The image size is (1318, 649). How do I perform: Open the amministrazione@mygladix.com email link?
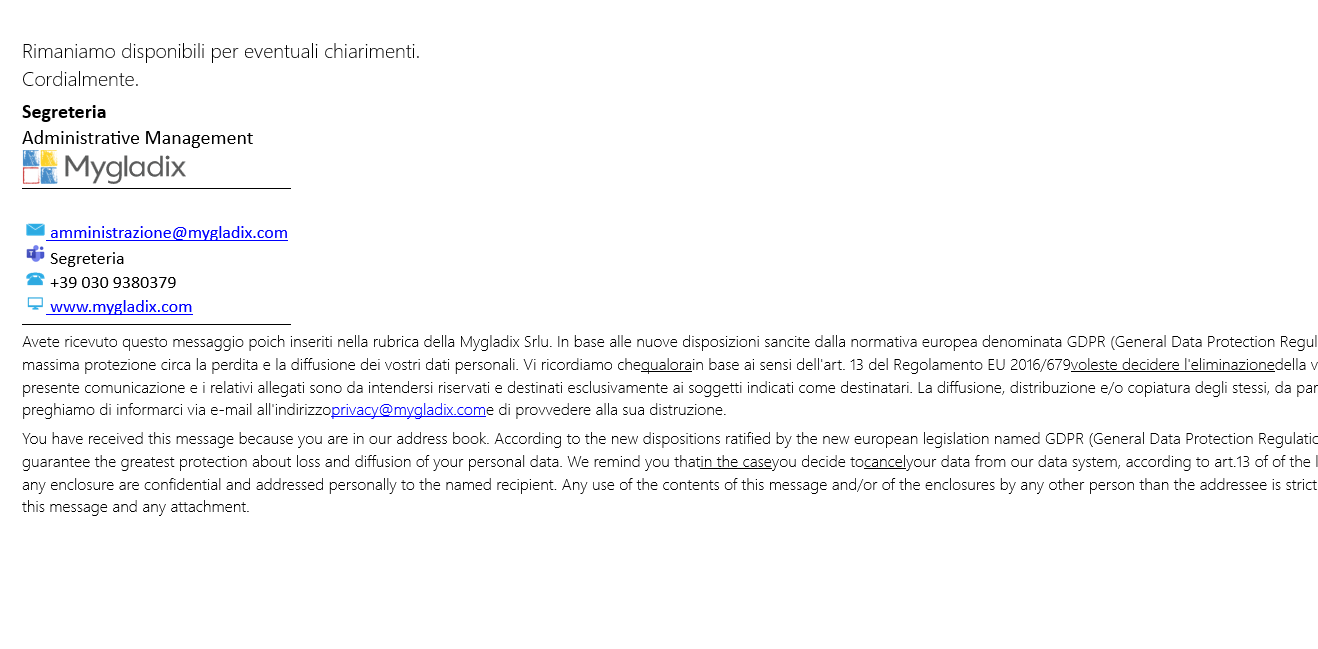[169, 232]
